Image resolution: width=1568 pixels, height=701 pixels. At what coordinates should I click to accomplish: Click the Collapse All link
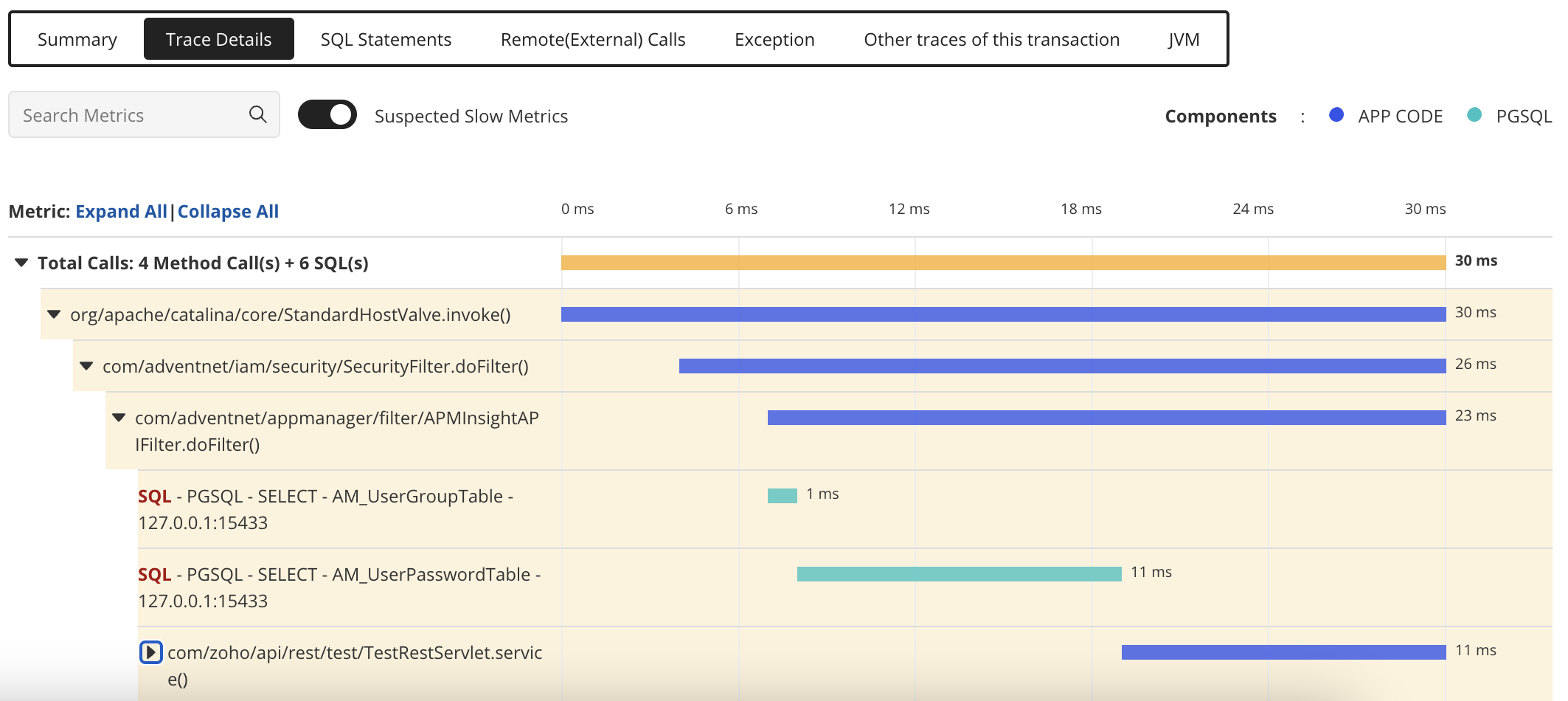pos(228,211)
